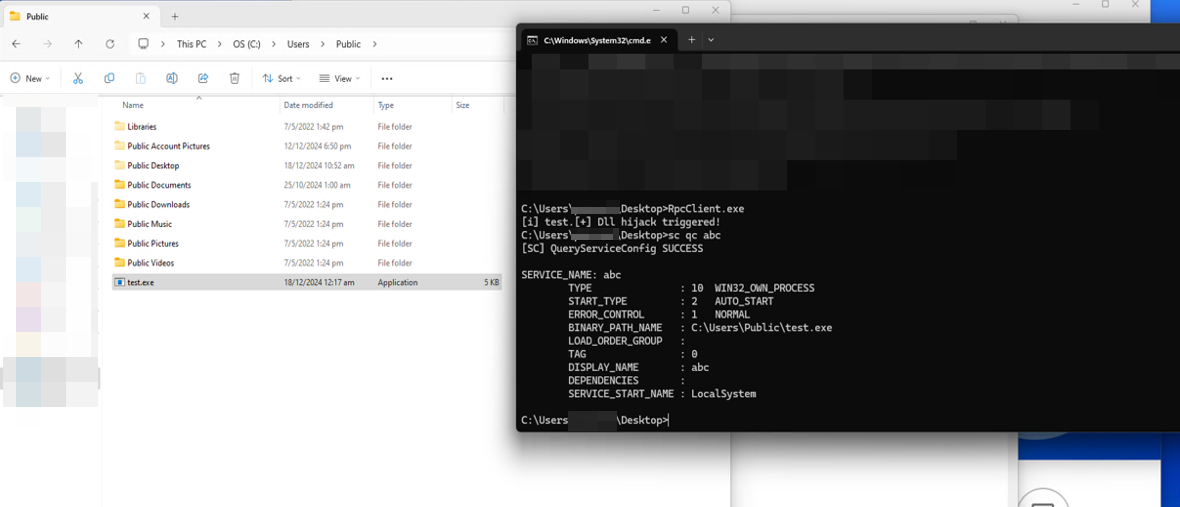Click BINARY_PATH_NAME line in terminal
The image size is (1180, 507).
tap(700, 328)
